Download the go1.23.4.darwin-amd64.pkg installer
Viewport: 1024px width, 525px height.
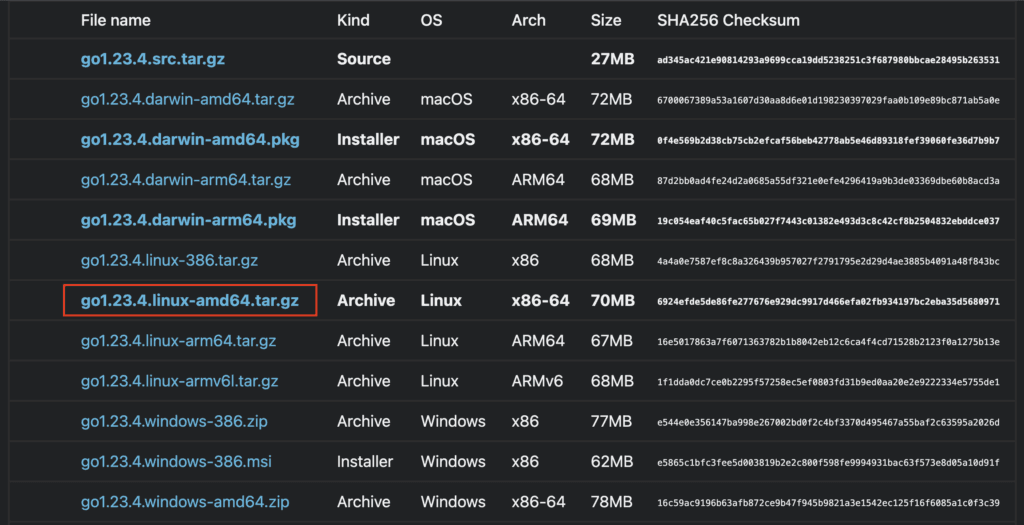coord(189,140)
